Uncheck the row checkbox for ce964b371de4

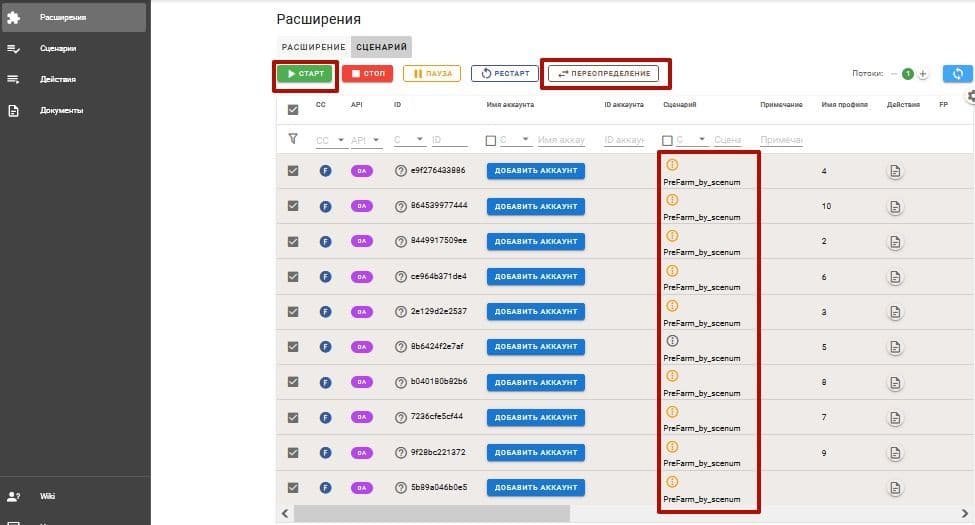point(293,276)
